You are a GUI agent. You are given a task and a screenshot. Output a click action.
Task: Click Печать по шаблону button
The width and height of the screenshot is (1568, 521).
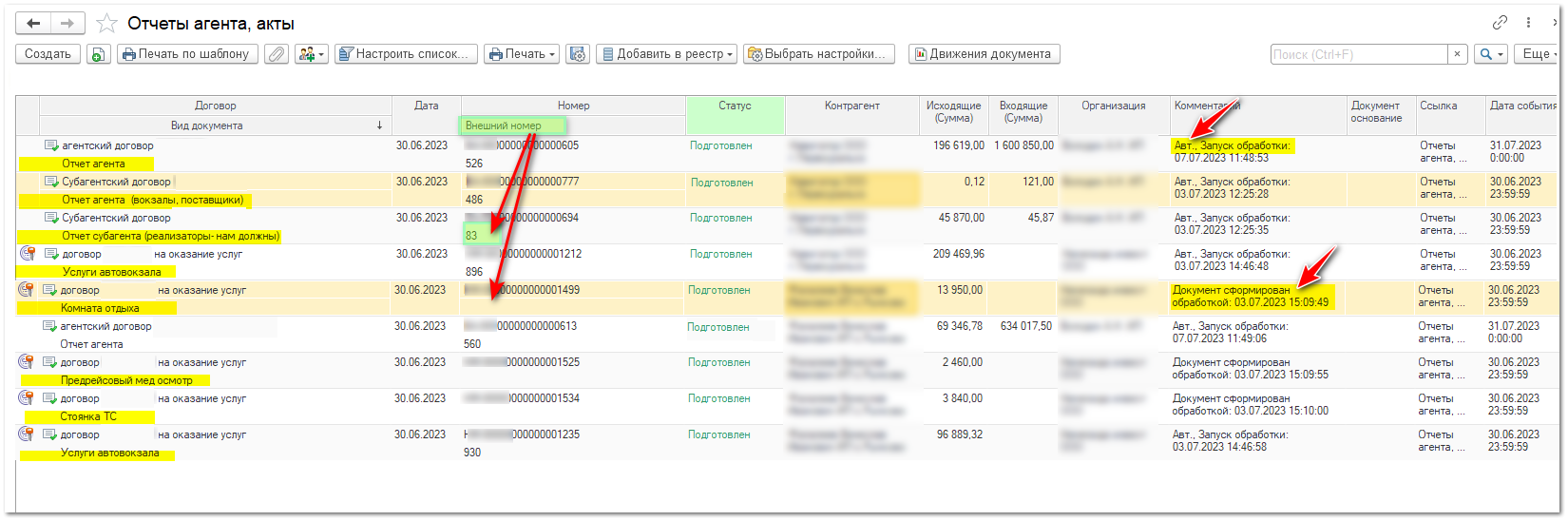point(184,54)
